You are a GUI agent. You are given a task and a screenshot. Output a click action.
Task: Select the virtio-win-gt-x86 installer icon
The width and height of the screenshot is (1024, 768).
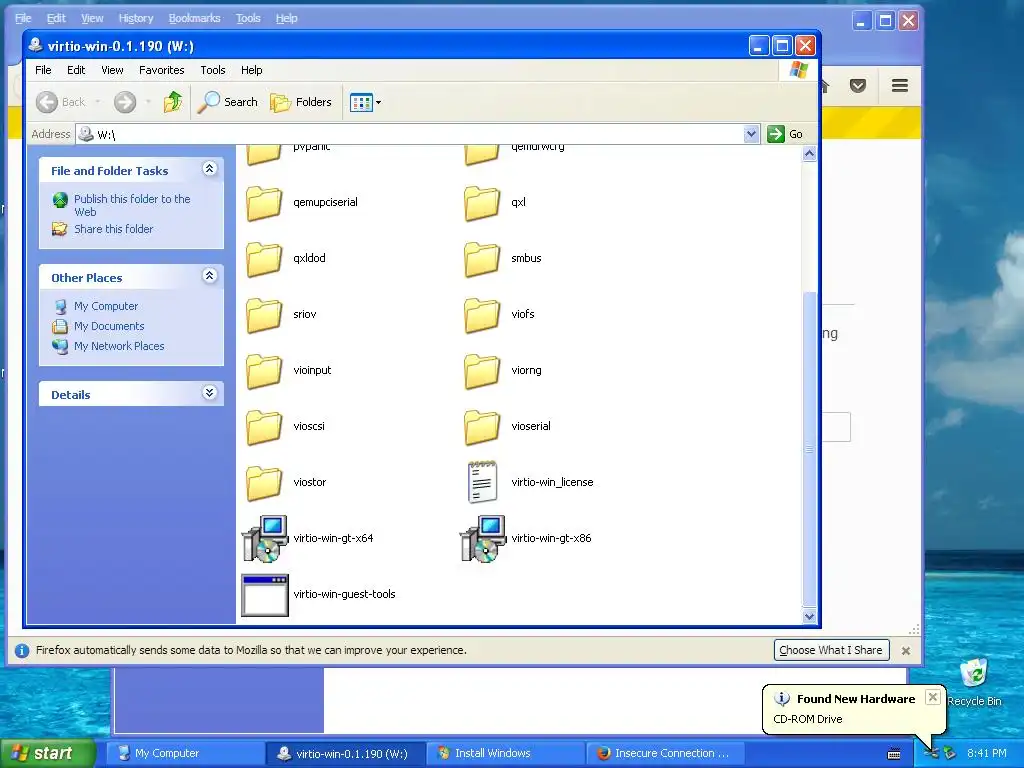pyautogui.click(x=483, y=539)
